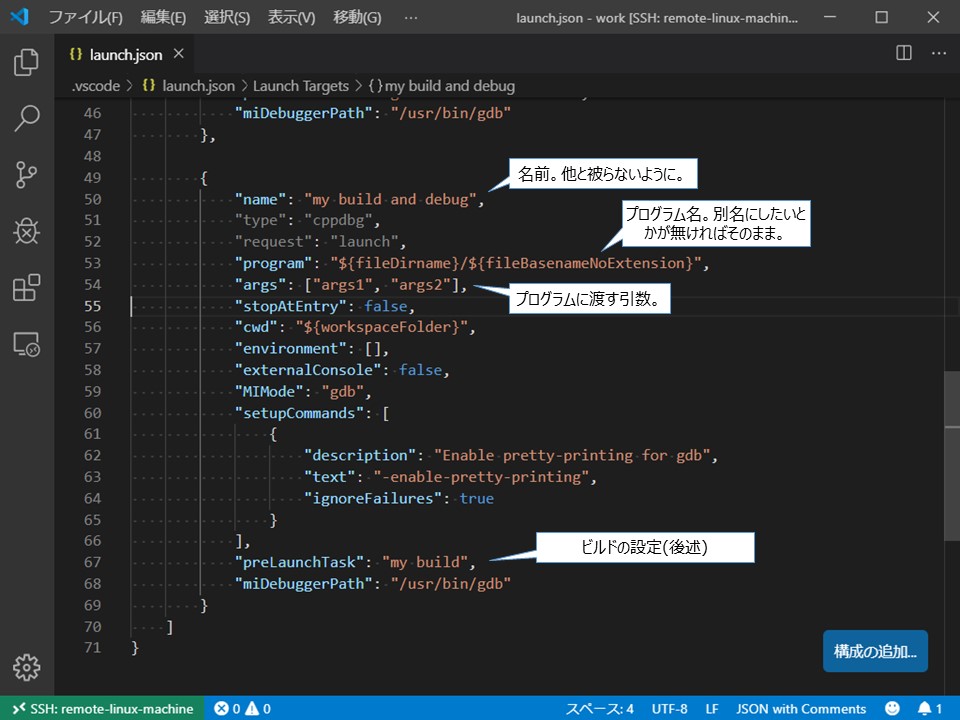
Task: Click the VS Code logo icon
Action: tap(19, 17)
